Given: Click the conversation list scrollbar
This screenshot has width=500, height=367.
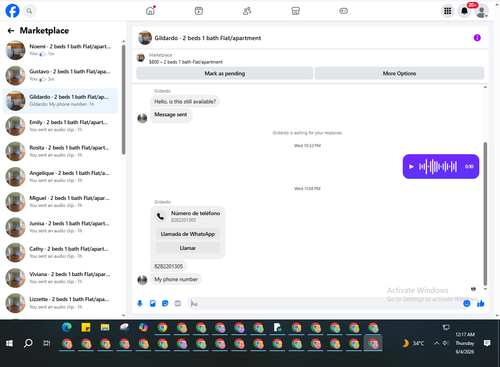Looking at the screenshot, I should tap(124, 99).
